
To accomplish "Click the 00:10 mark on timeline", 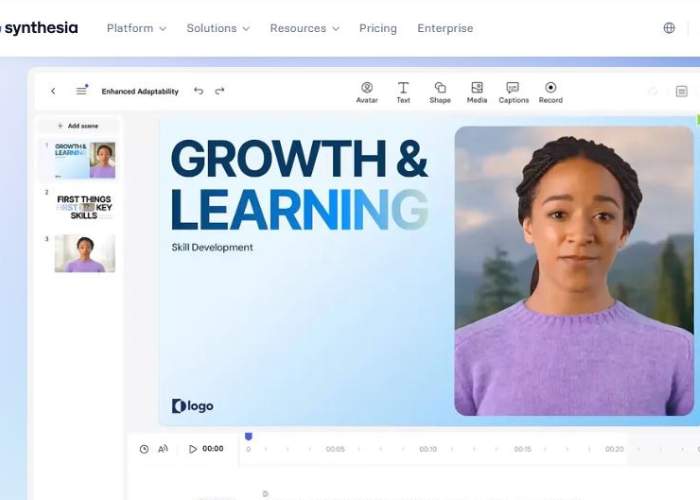I will click(428, 449).
